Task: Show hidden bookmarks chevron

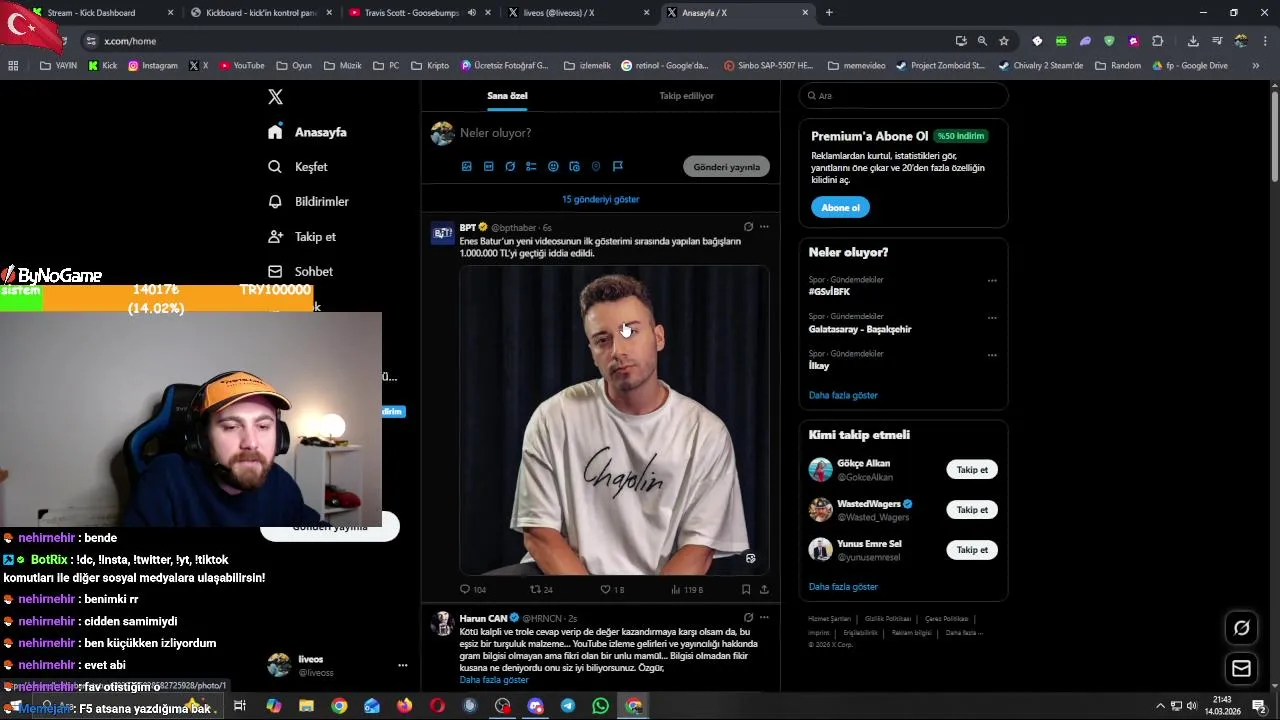Action: tap(1256, 66)
